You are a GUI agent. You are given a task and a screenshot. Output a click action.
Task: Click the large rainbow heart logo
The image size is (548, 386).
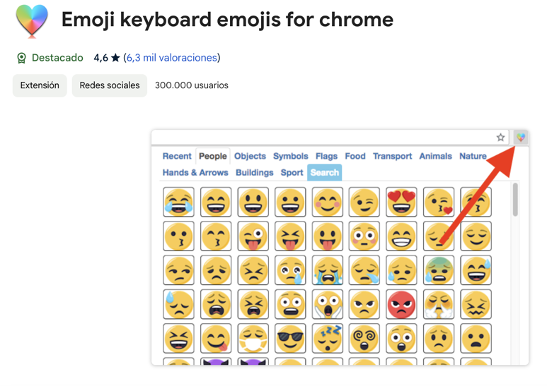[32, 20]
